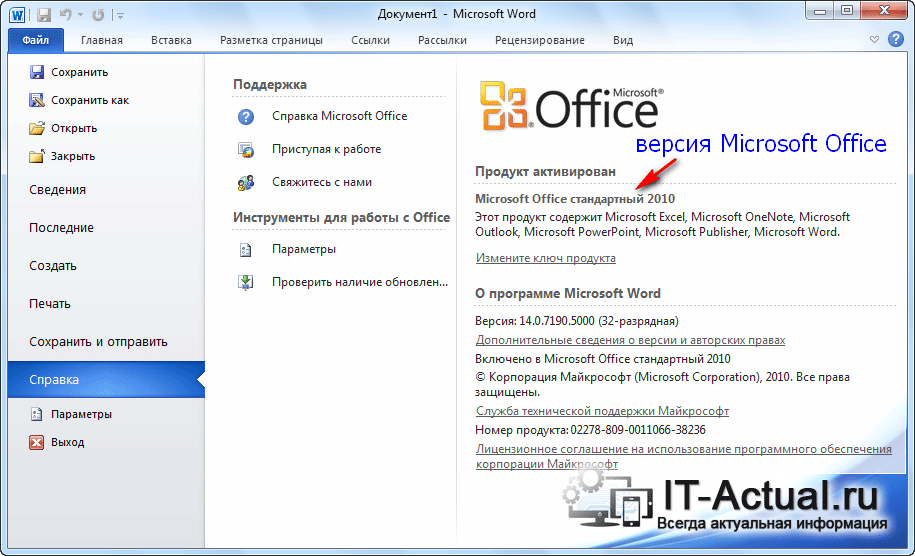Open the Разметка страницы tab

click(x=271, y=40)
